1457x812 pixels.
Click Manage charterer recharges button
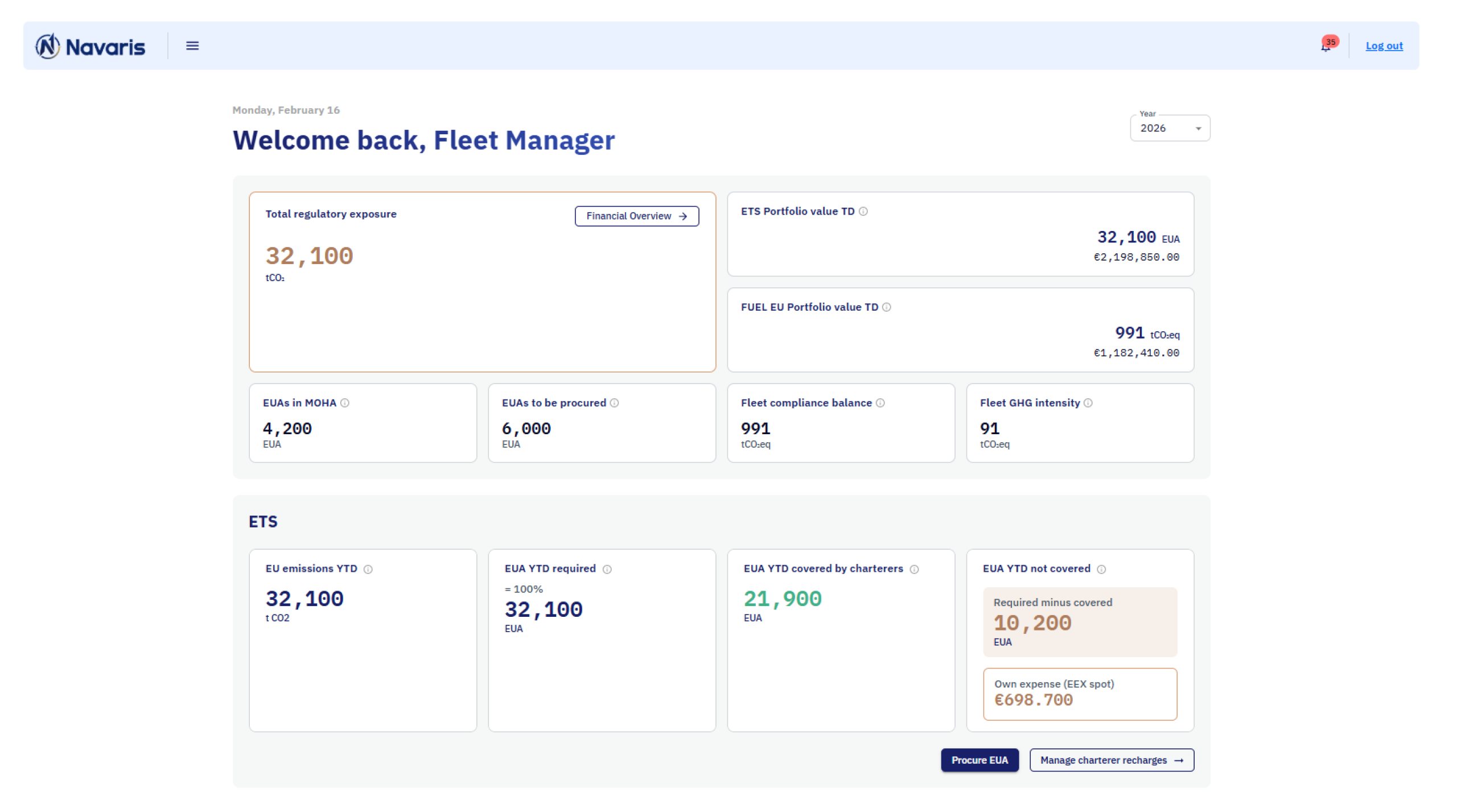[1112, 760]
